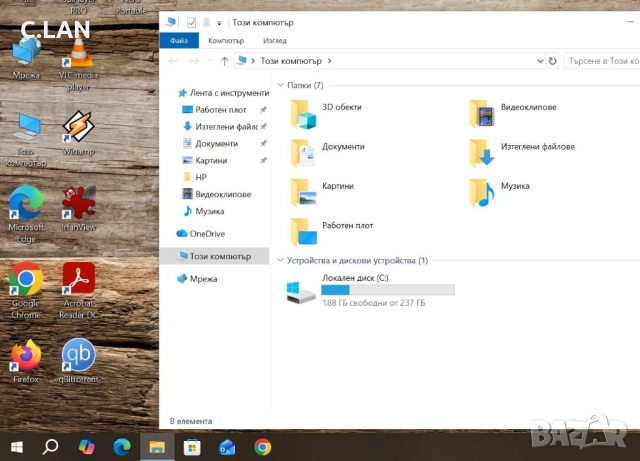Select Музика in navigation pane

[x=204, y=211]
